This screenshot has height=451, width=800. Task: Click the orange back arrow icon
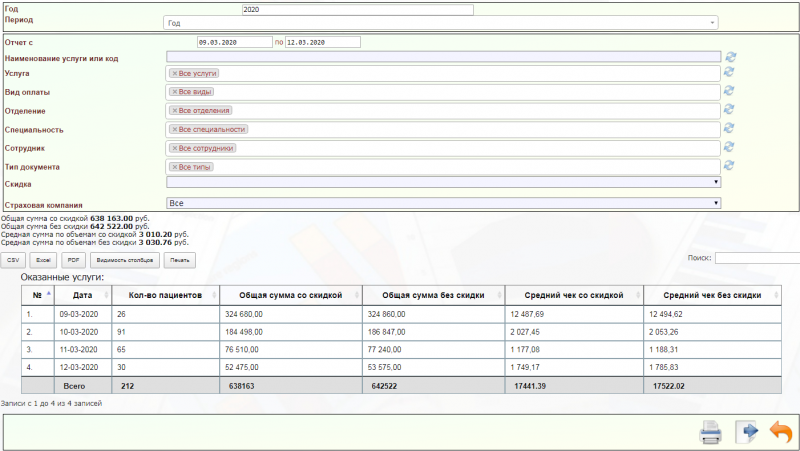780,432
